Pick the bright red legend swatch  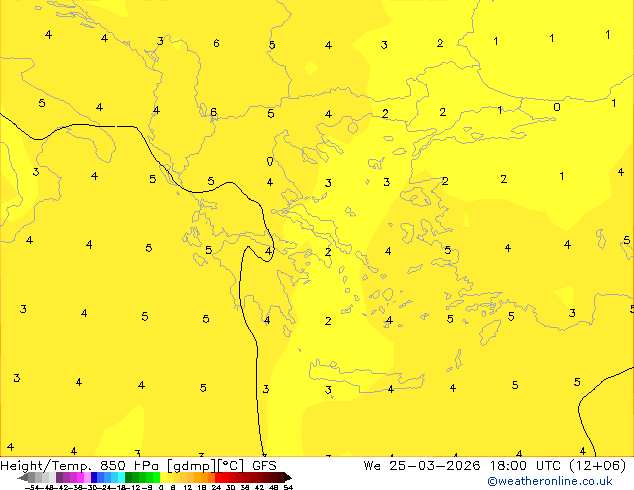pyautogui.click(x=219, y=477)
